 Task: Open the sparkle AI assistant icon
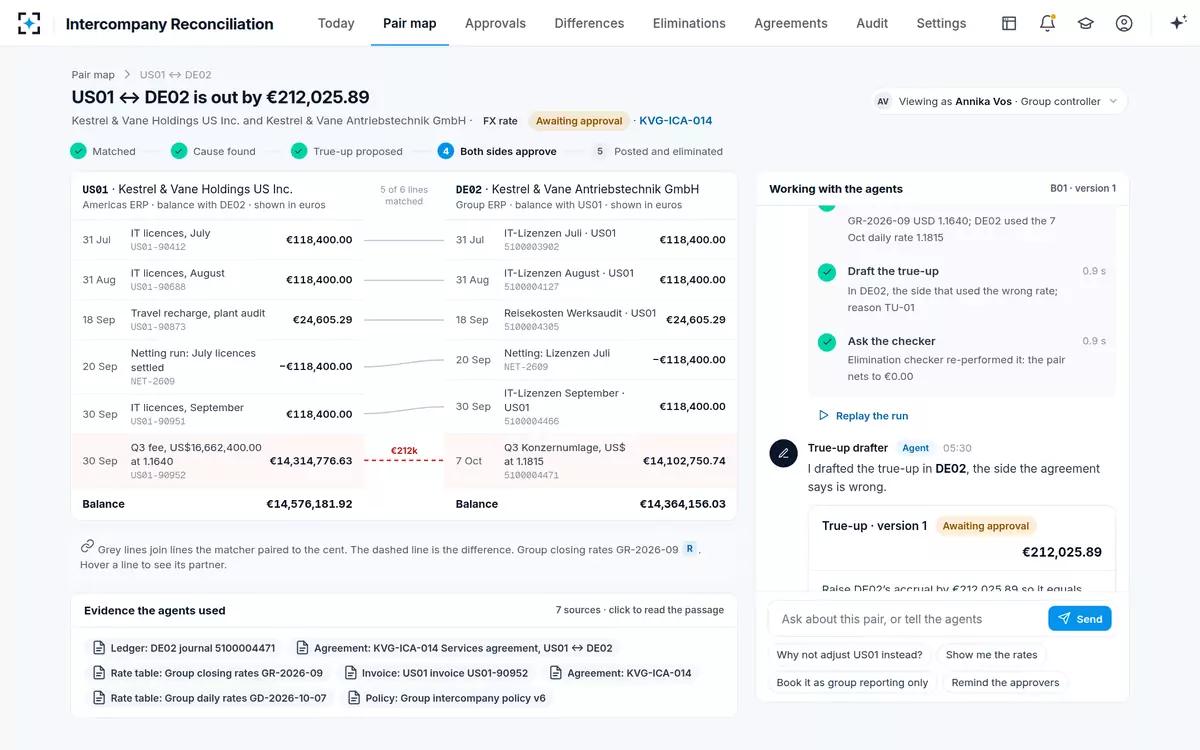coord(1177,23)
